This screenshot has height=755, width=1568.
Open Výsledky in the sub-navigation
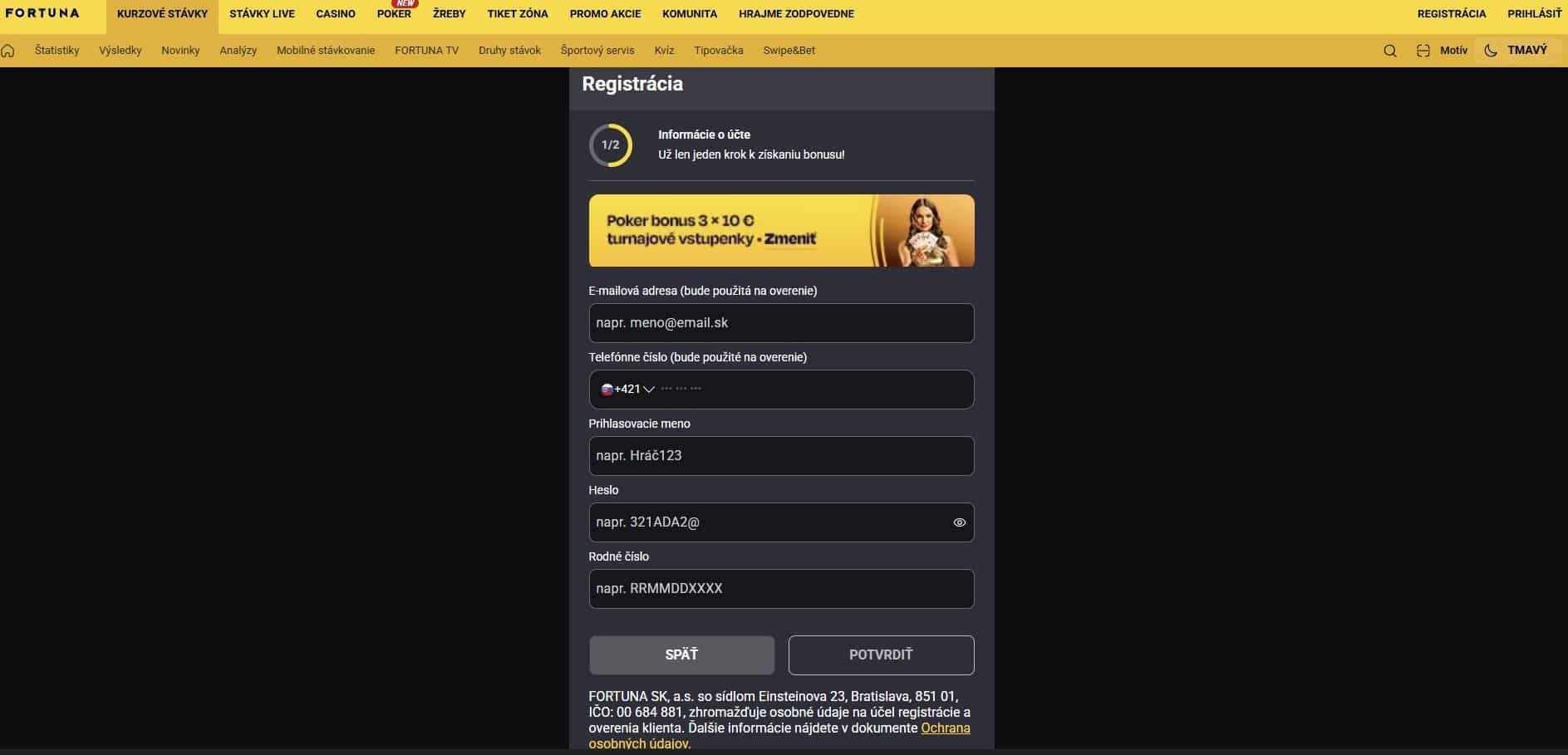pos(120,51)
